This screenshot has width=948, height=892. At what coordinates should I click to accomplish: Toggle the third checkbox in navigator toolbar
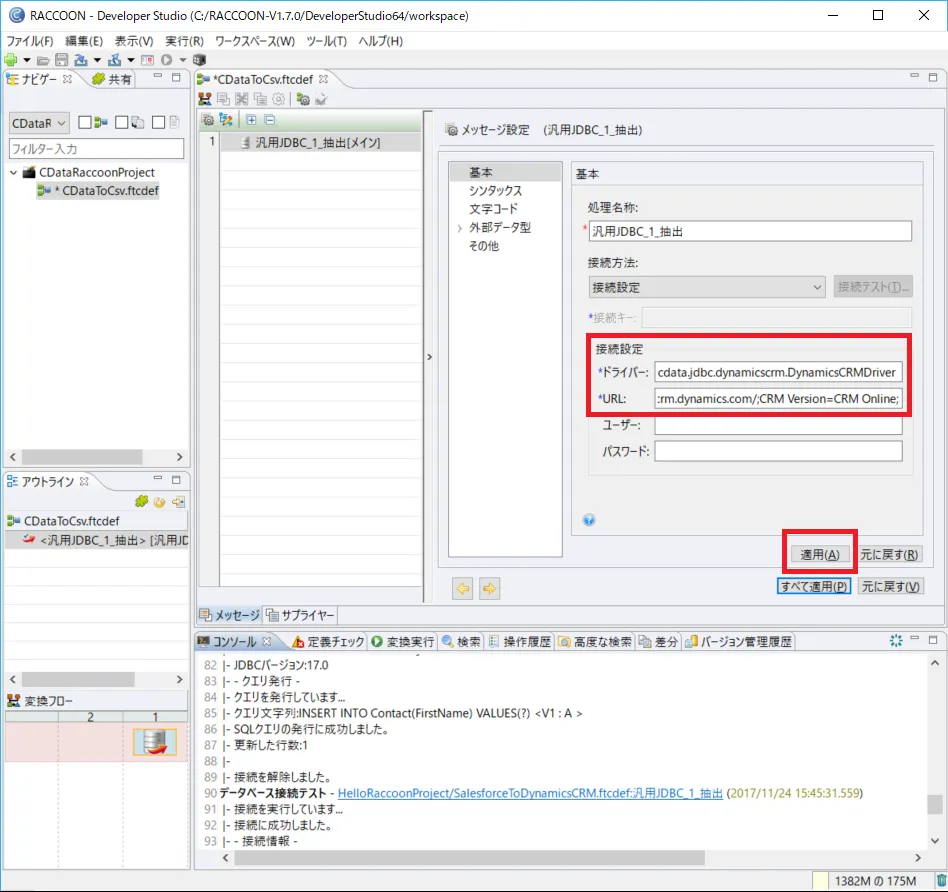point(157,122)
